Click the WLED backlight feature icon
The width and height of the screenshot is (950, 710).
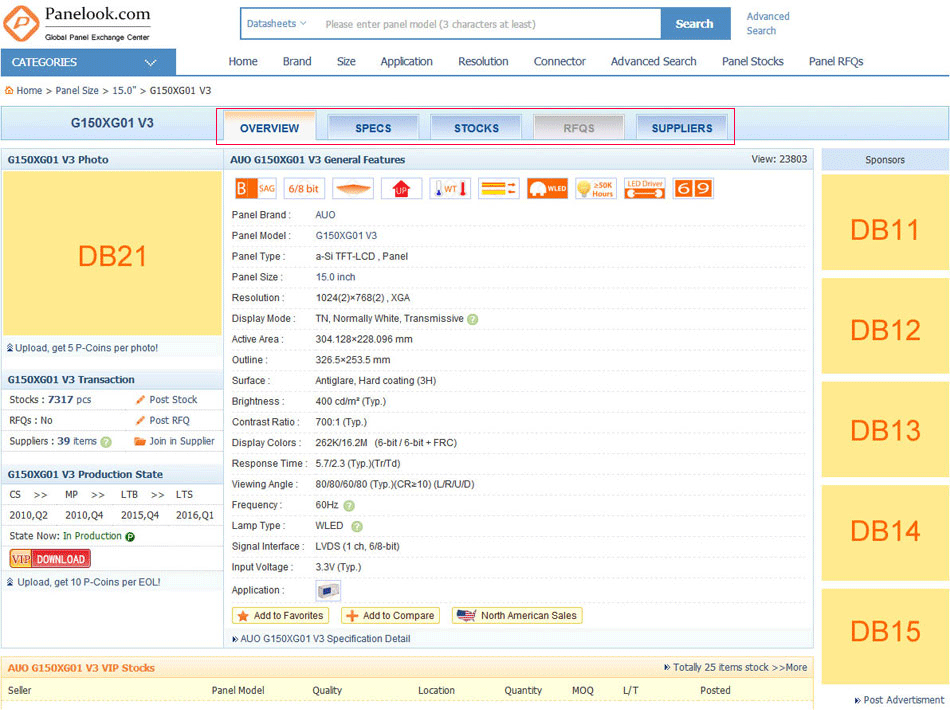click(x=547, y=188)
